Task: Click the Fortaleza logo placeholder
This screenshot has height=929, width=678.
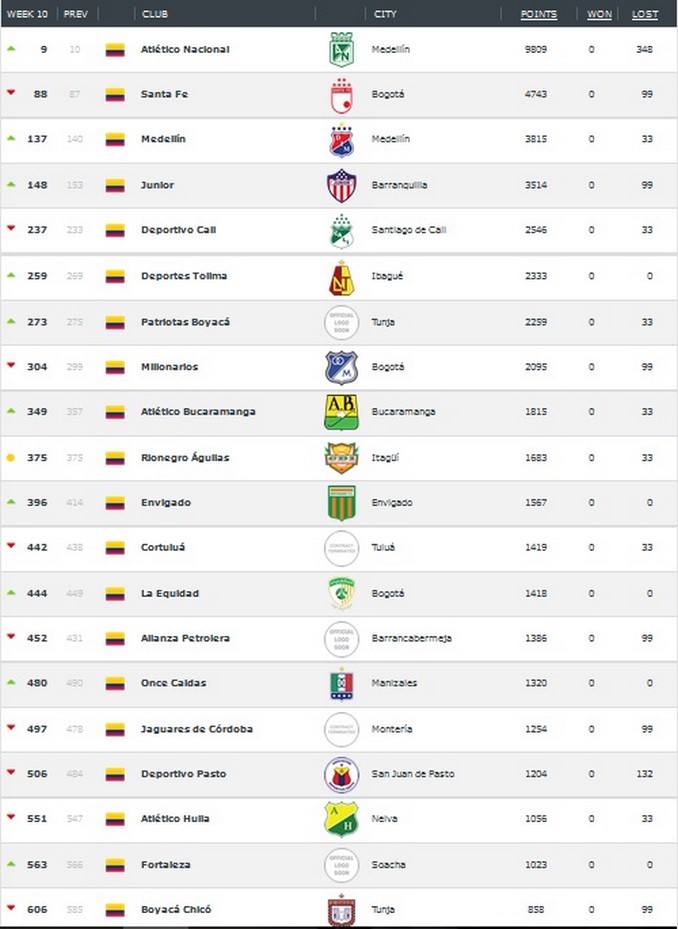Action: click(342, 864)
